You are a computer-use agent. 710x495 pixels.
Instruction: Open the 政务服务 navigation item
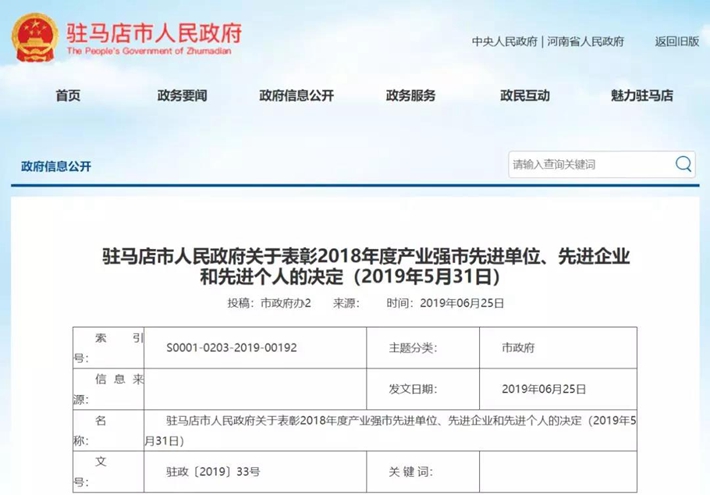click(411, 95)
